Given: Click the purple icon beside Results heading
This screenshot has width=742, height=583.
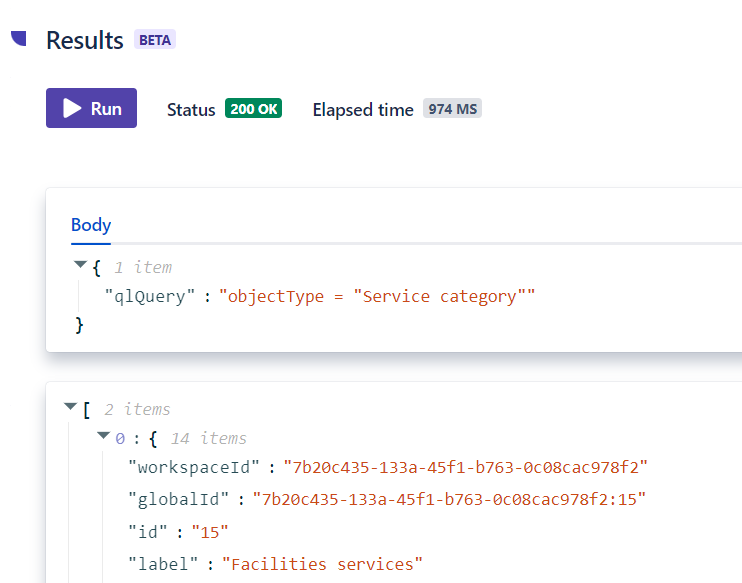Looking at the screenshot, I should pyautogui.click(x=18, y=38).
